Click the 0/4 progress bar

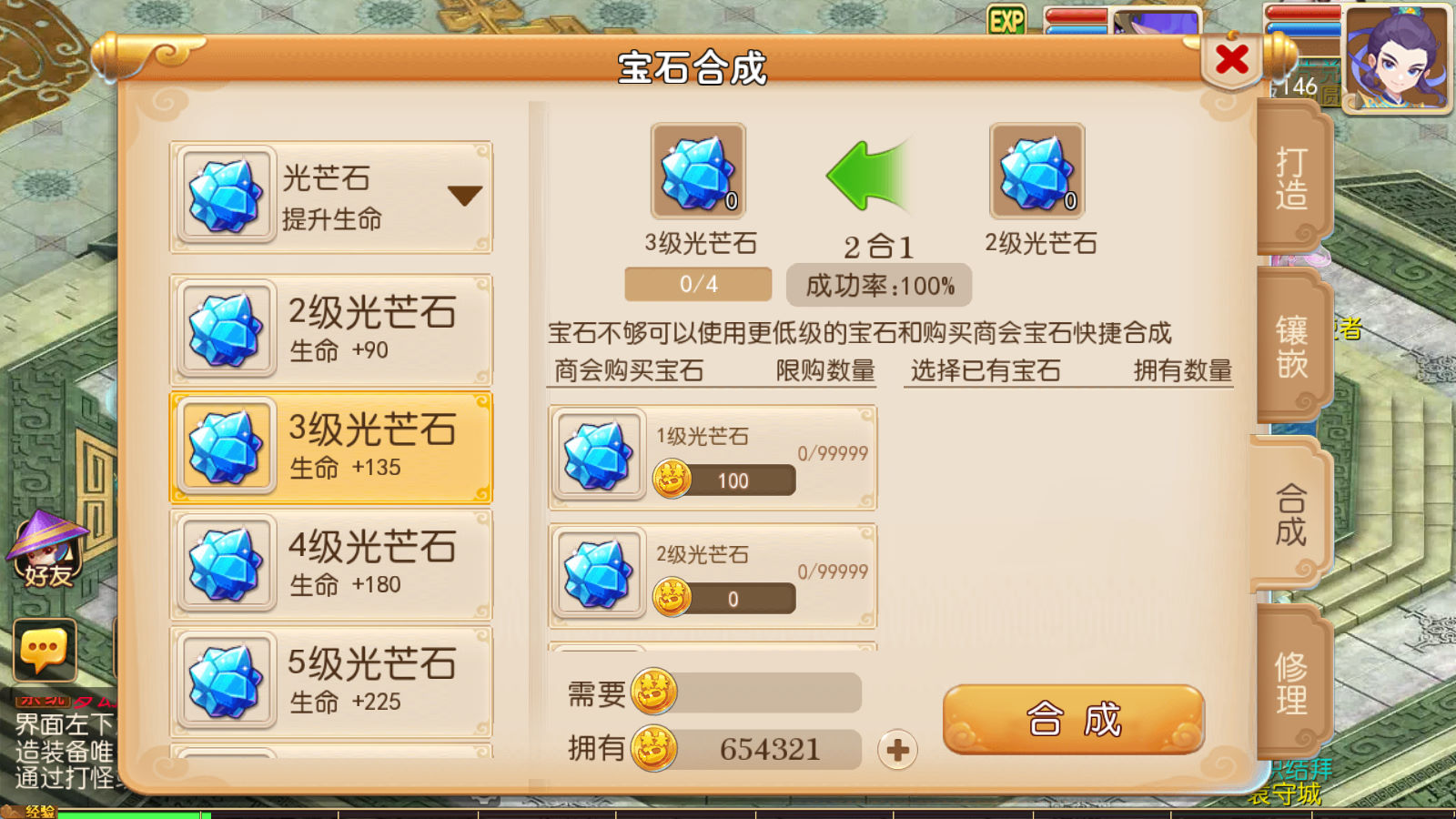tap(698, 284)
